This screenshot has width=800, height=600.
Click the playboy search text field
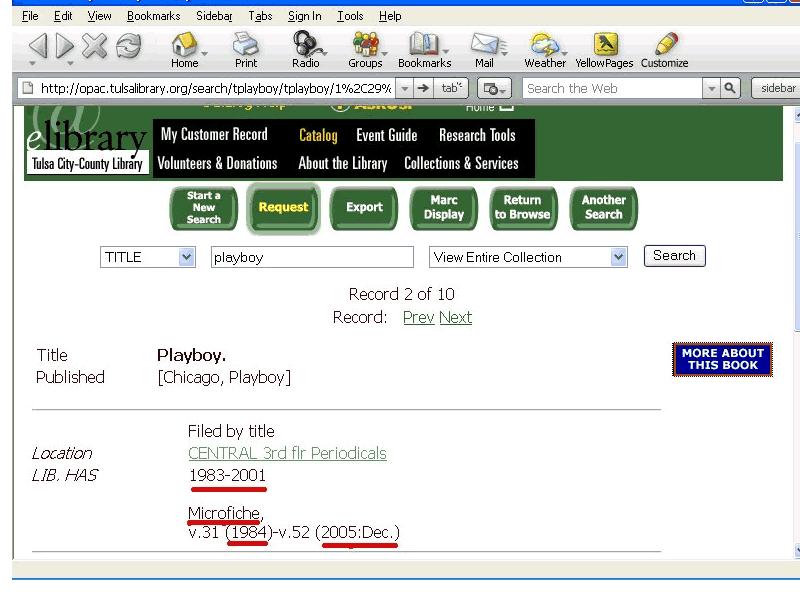pyautogui.click(x=312, y=257)
